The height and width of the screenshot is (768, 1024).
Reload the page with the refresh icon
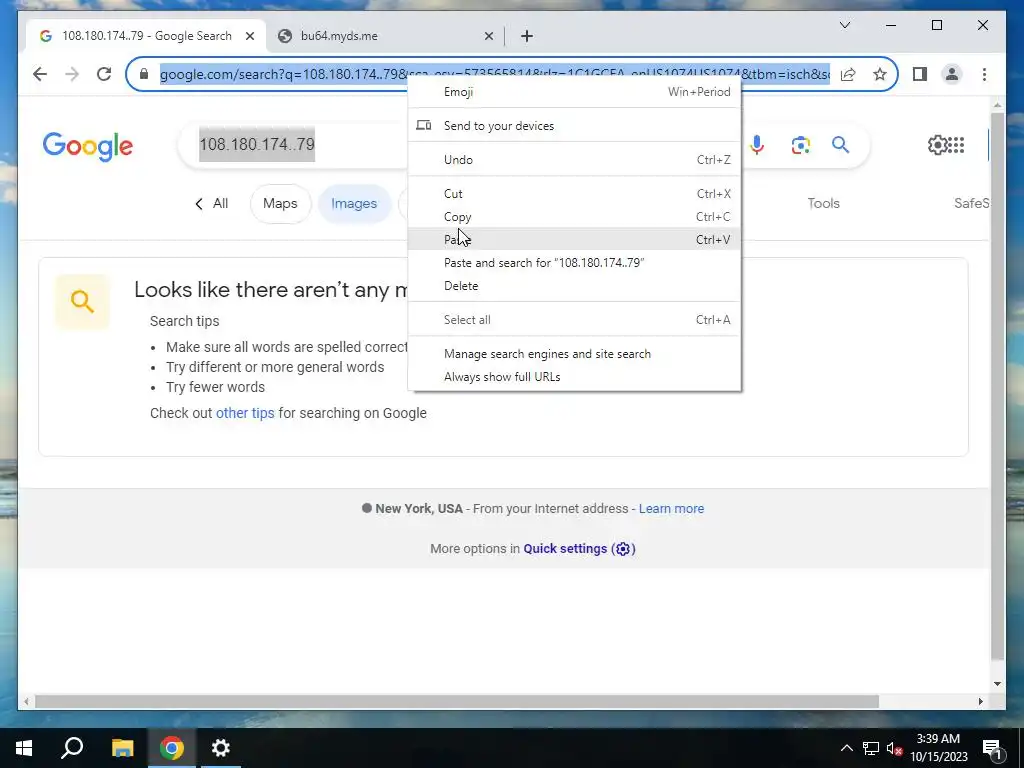point(104,74)
